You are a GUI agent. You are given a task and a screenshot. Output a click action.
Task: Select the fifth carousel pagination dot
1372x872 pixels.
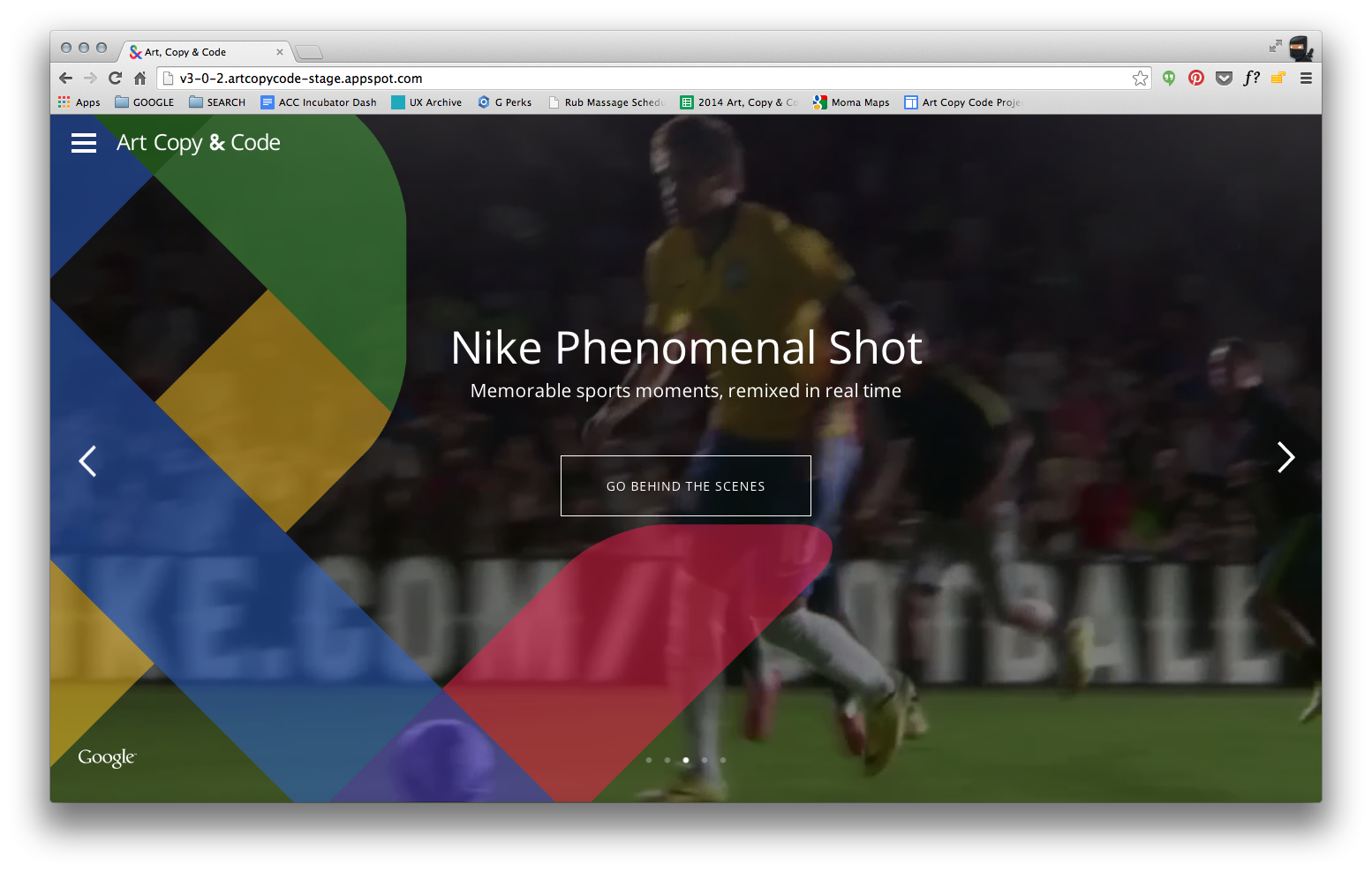pyautogui.click(x=723, y=760)
